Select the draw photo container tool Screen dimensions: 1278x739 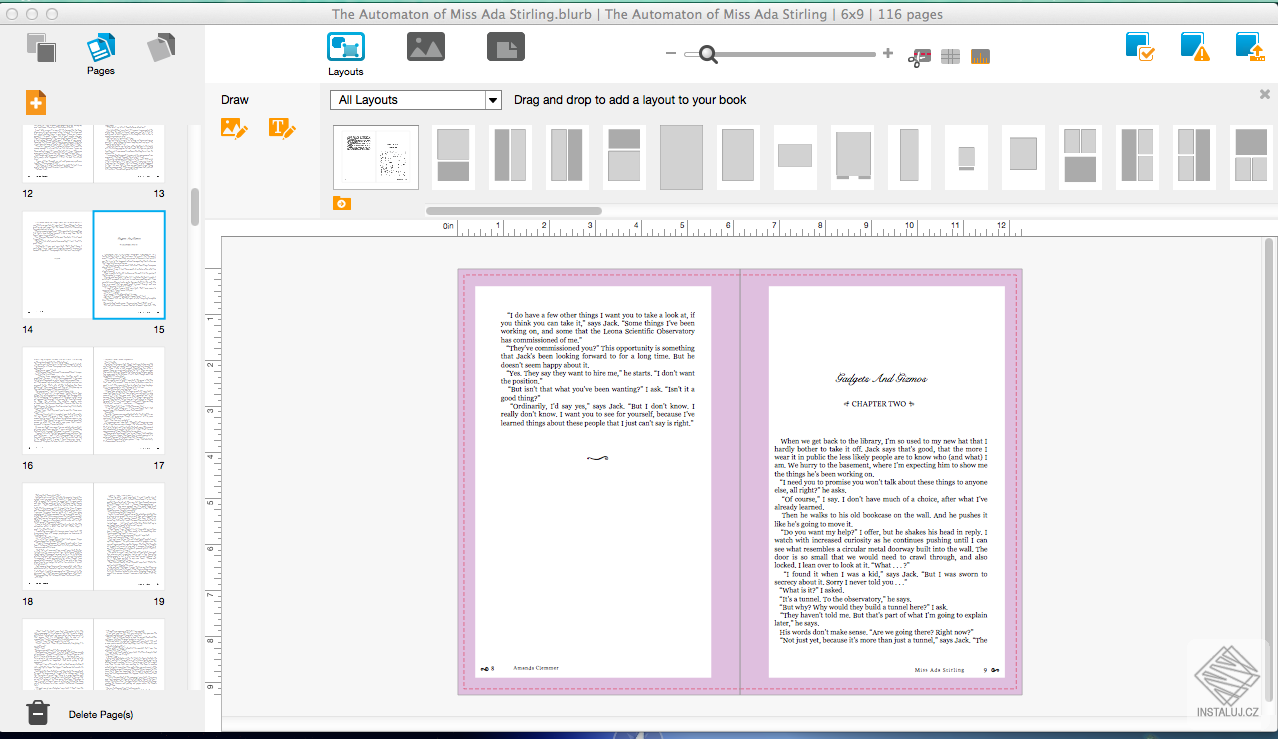pos(234,128)
